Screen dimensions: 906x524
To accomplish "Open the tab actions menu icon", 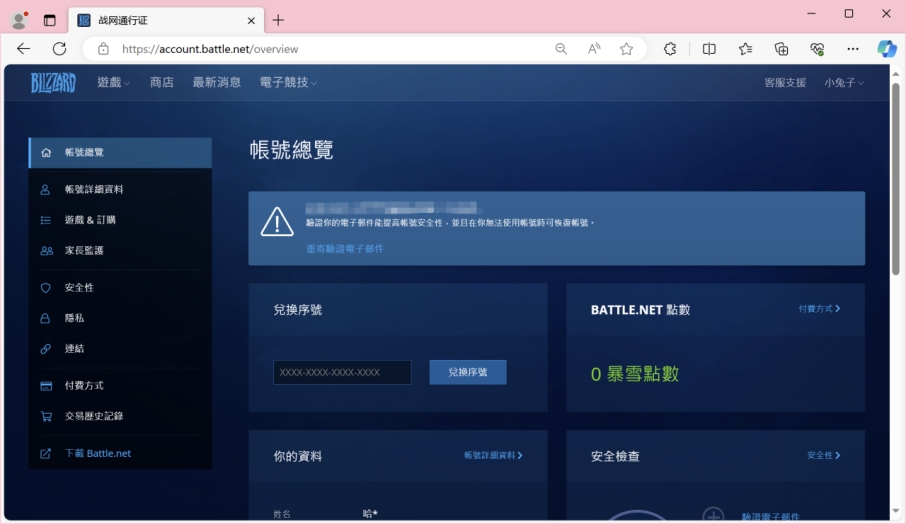I will [x=50, y=20].
